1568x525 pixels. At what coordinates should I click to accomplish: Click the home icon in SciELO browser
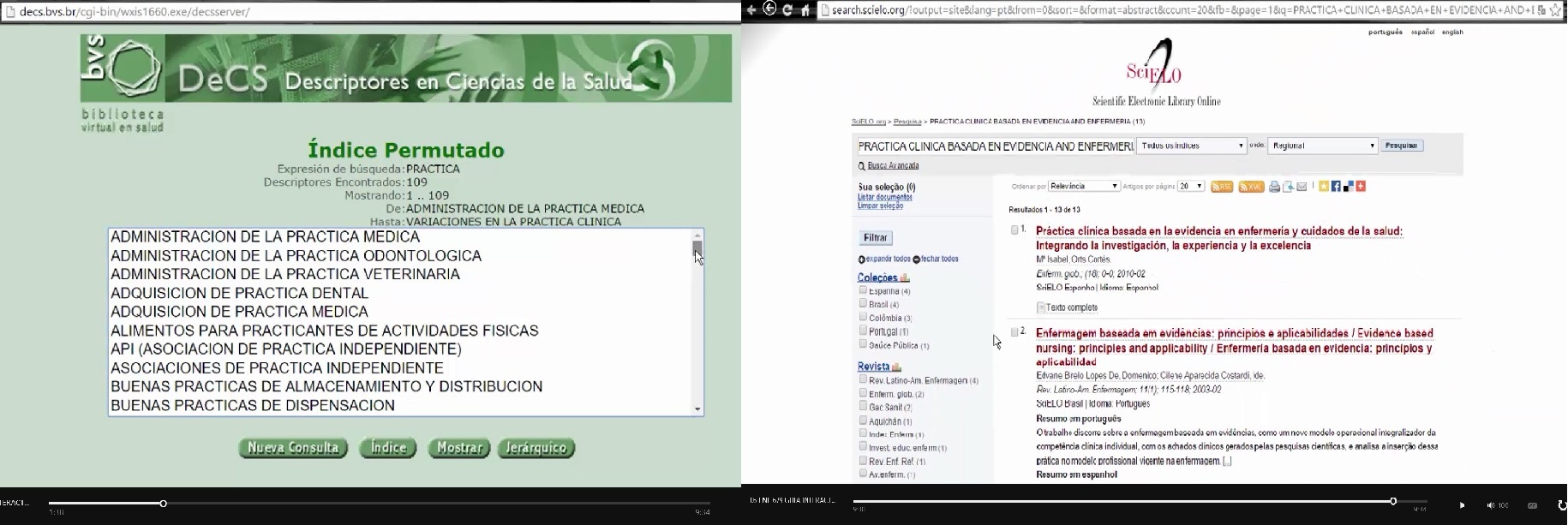click(805, 10)
